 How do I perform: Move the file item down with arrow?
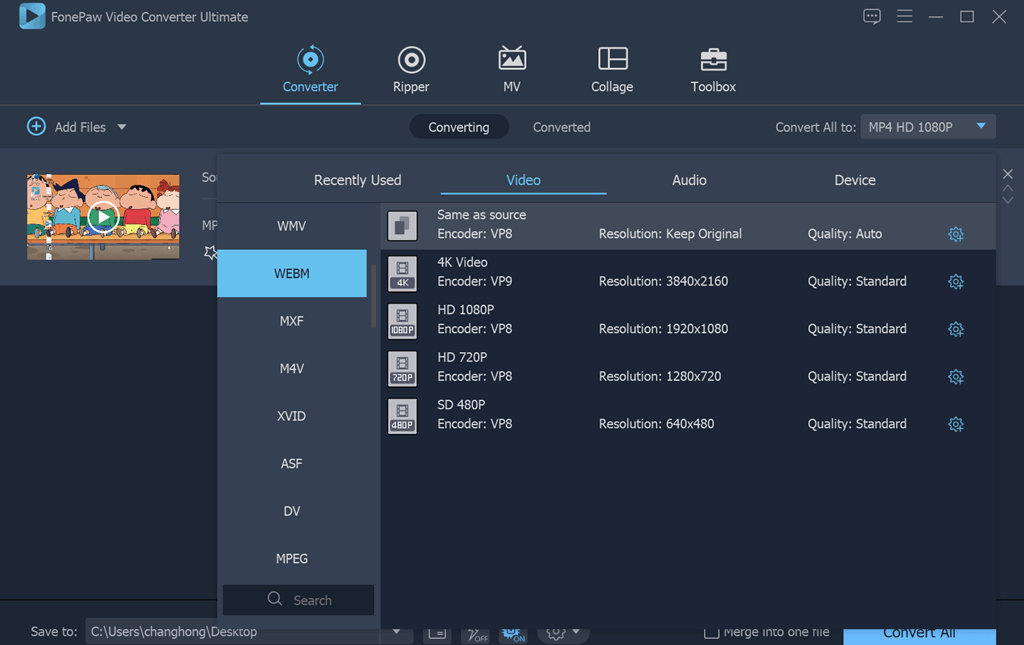point(1008,200)
